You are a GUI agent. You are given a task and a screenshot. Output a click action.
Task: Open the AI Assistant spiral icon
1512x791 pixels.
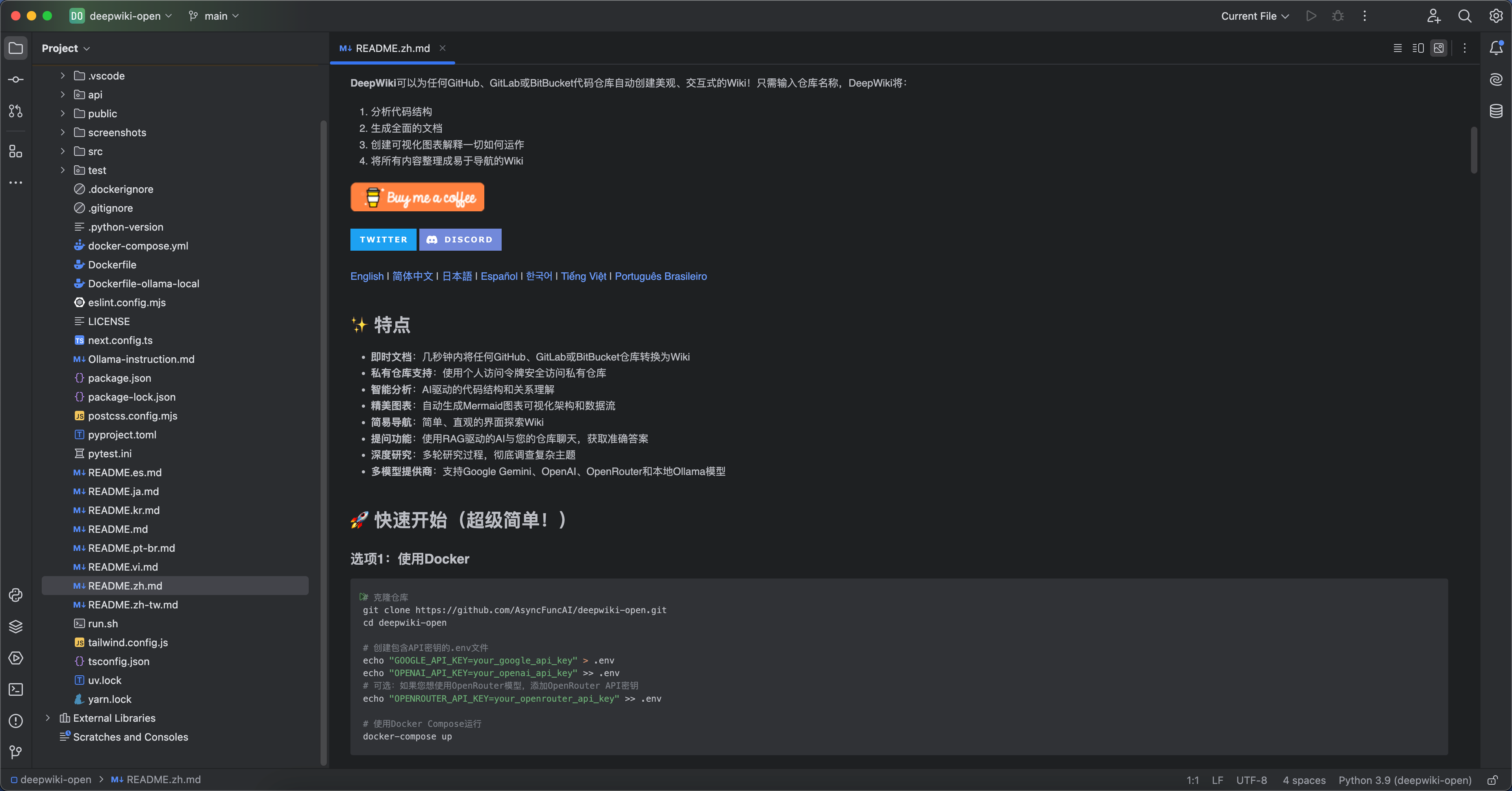pos(1496,79)
